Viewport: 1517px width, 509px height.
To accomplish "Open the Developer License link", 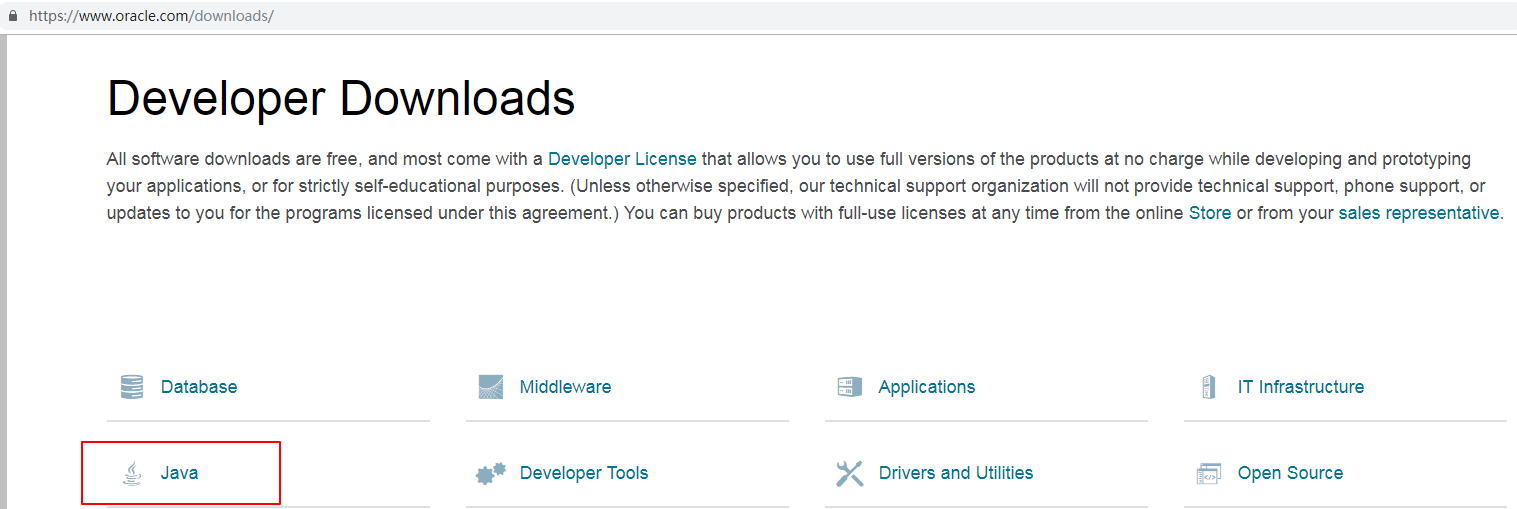I will [622, 159].
